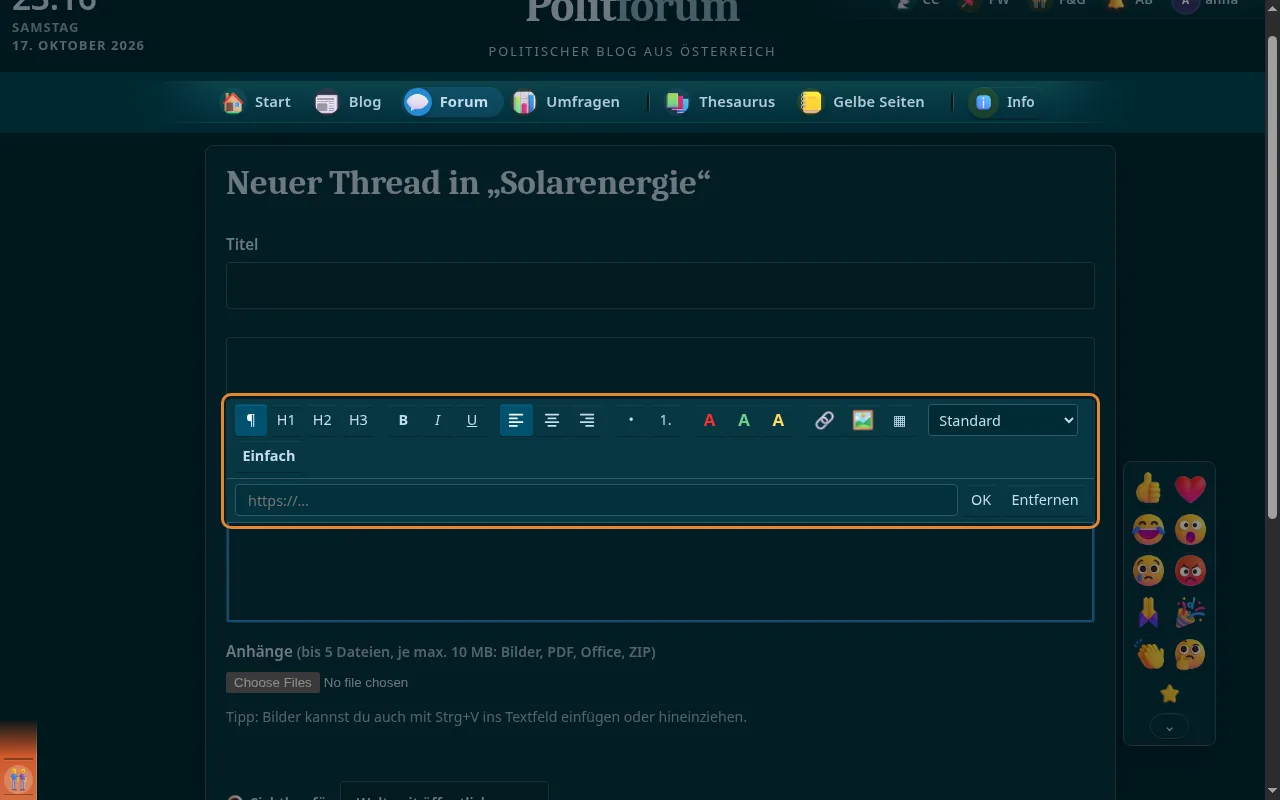This screenshot has width=1280, height=800.
Task: Insert the party popper emoji
Action: tap(1190, 612)
